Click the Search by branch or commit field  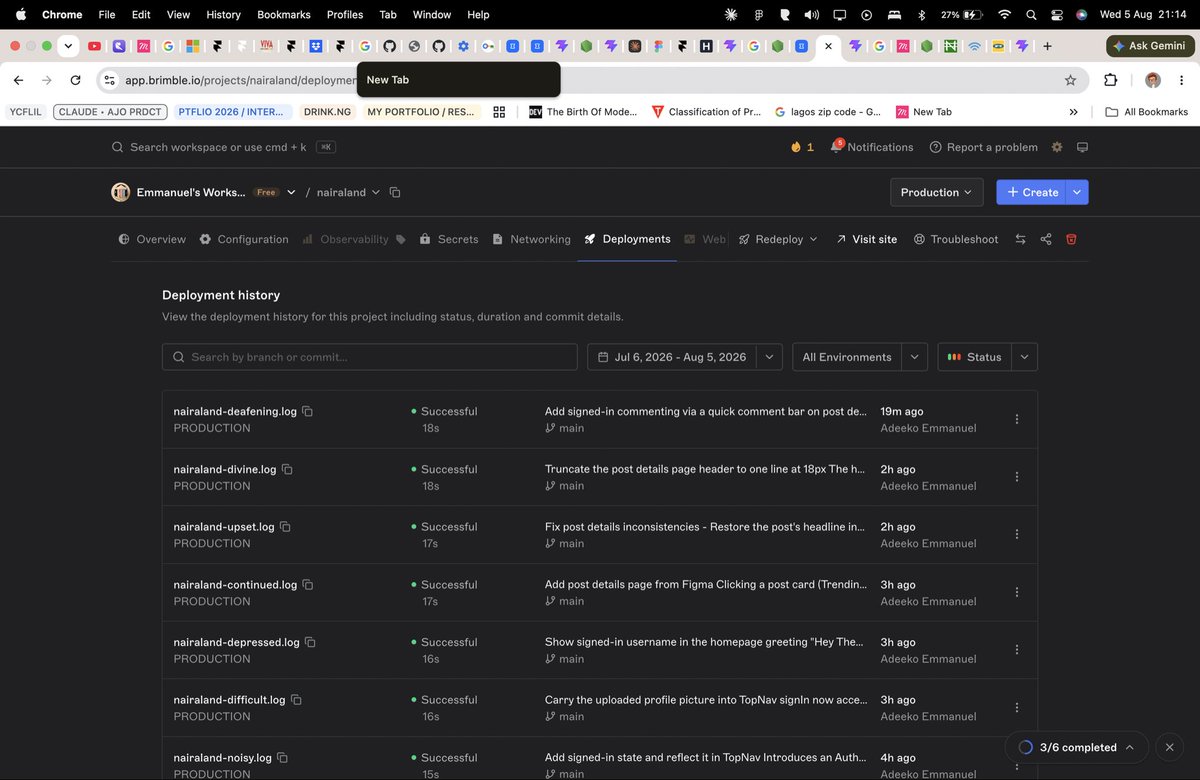point(370,357)
